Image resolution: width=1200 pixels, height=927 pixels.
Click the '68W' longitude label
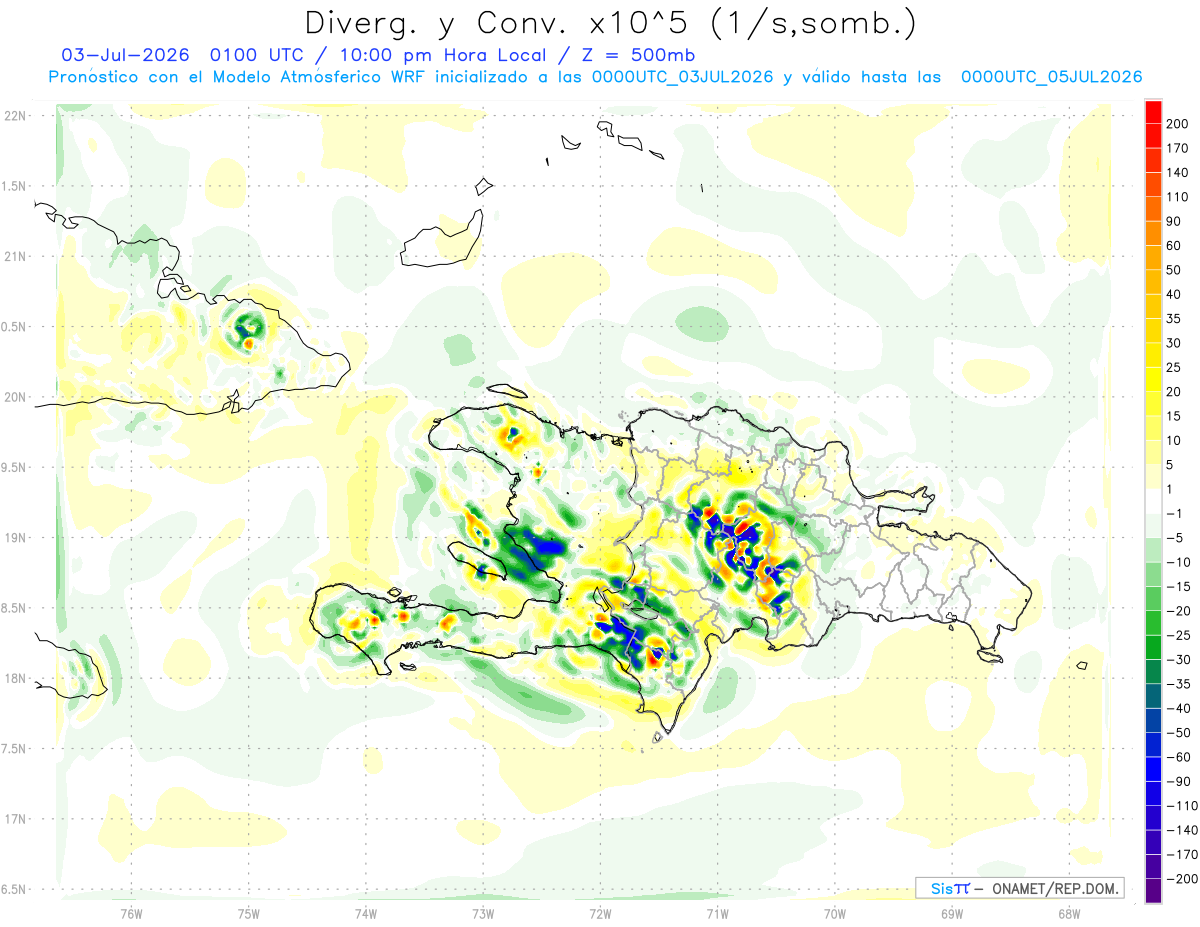point(1069,912)
